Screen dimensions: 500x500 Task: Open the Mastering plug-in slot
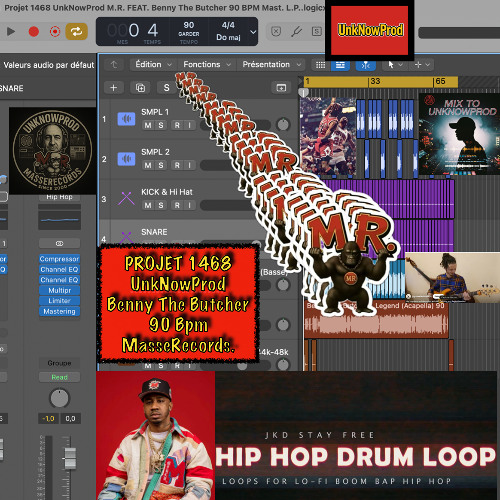pos(59,311)
